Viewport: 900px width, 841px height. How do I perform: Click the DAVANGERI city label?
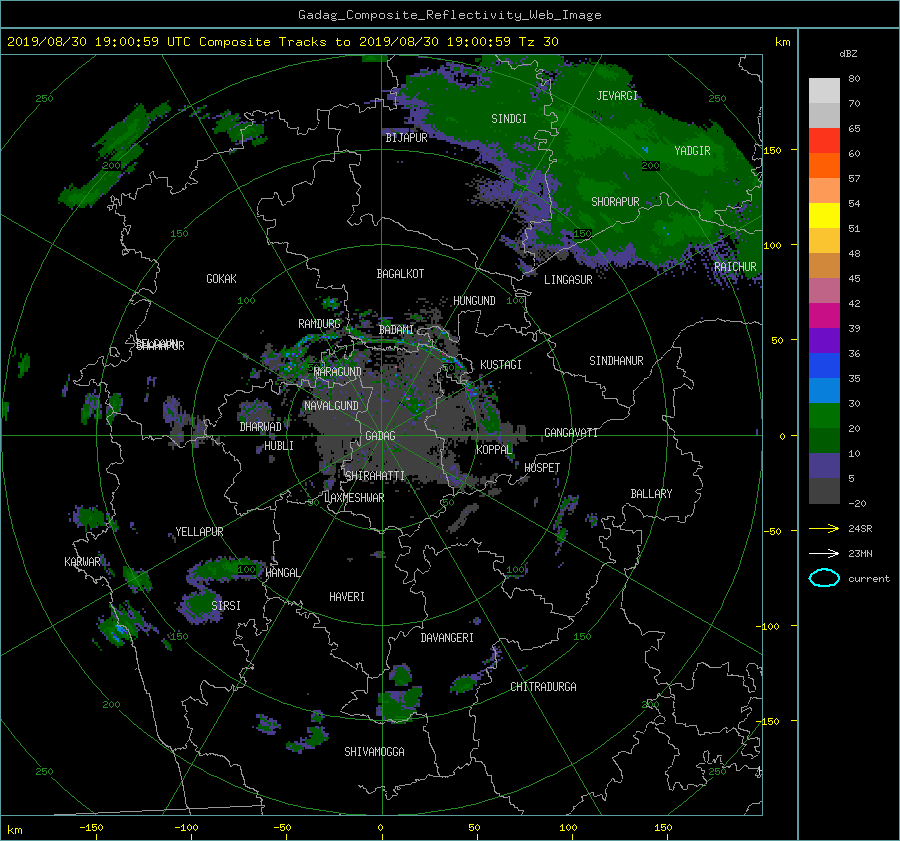point(447,638)
